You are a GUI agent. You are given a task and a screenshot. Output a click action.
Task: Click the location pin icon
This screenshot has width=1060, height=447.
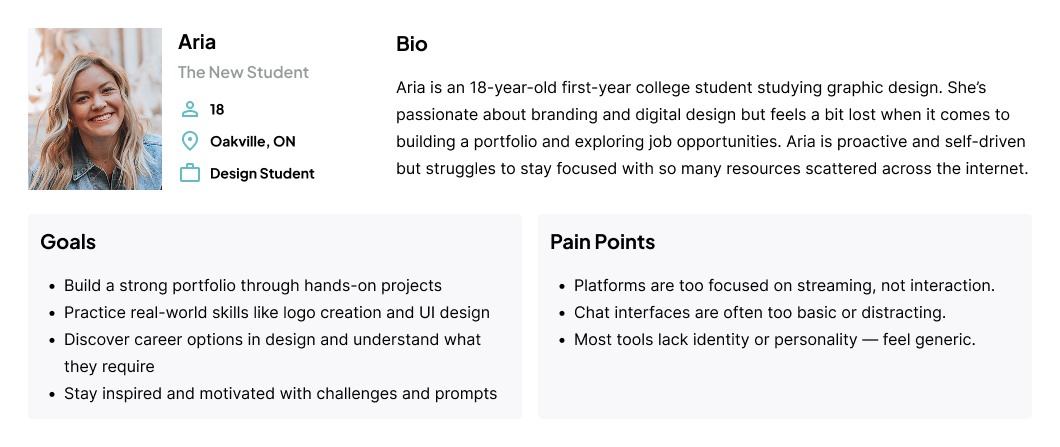point(190,141)
